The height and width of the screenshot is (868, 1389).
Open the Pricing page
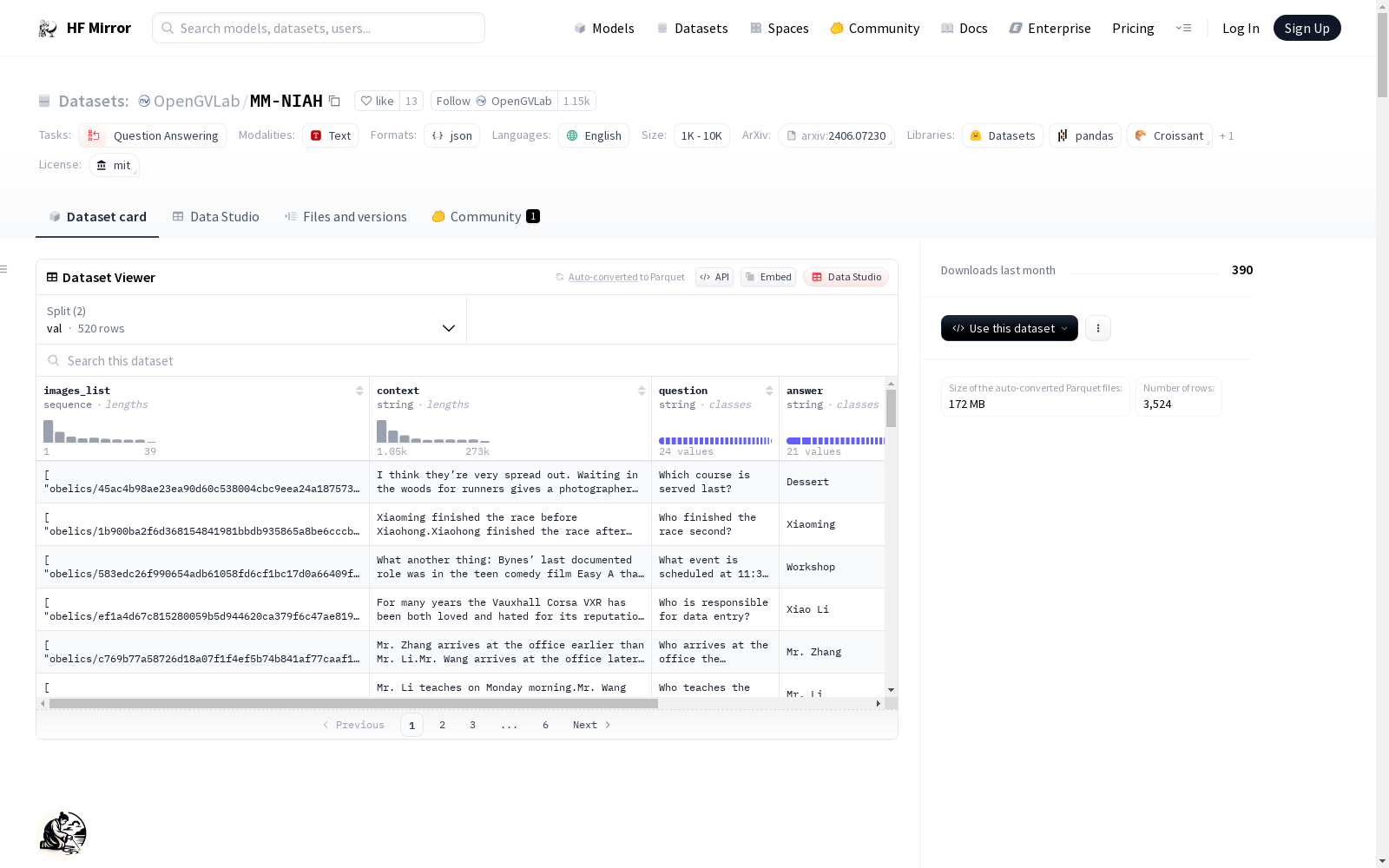coord(1133,28)
